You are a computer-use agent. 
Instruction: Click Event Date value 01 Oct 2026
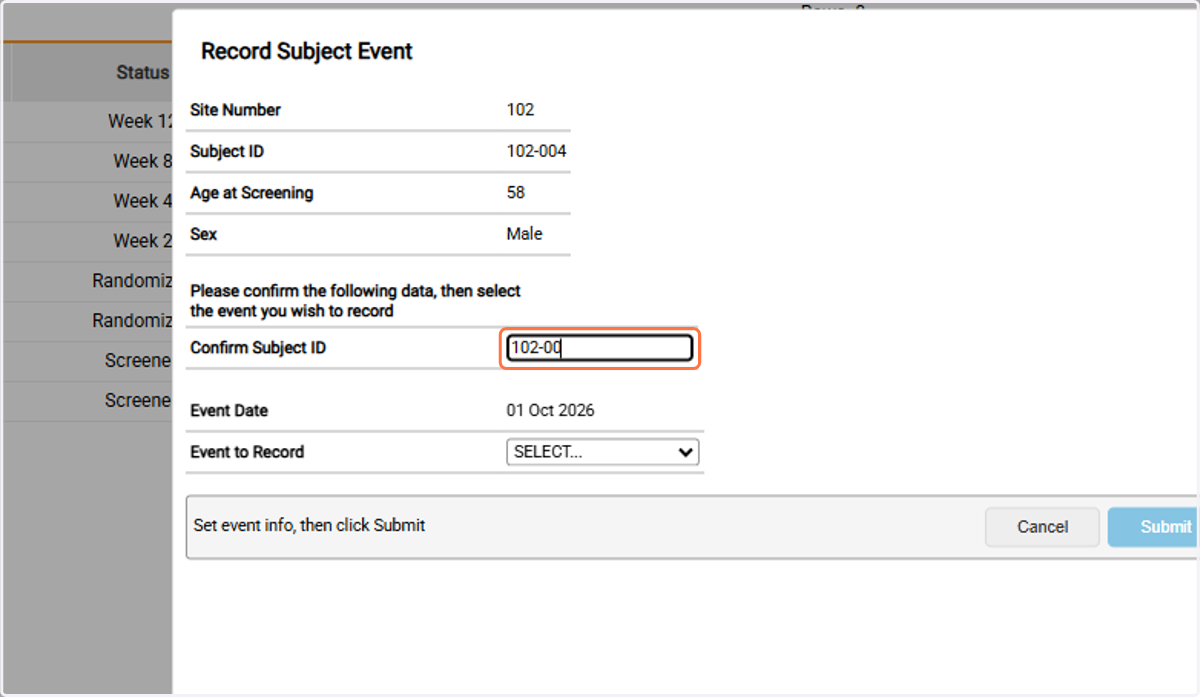(550, 411)
